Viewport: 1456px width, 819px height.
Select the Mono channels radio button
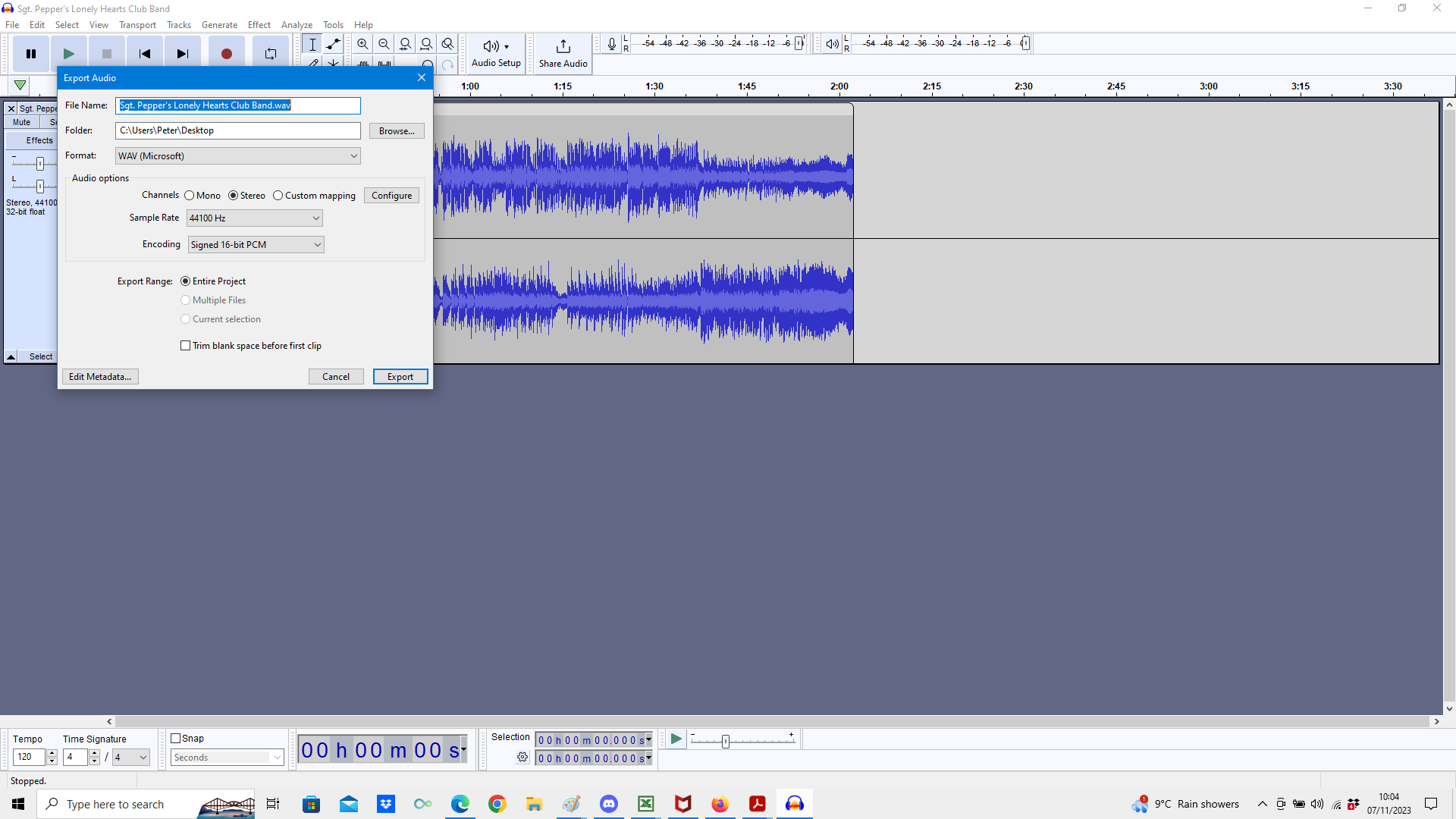189,195
